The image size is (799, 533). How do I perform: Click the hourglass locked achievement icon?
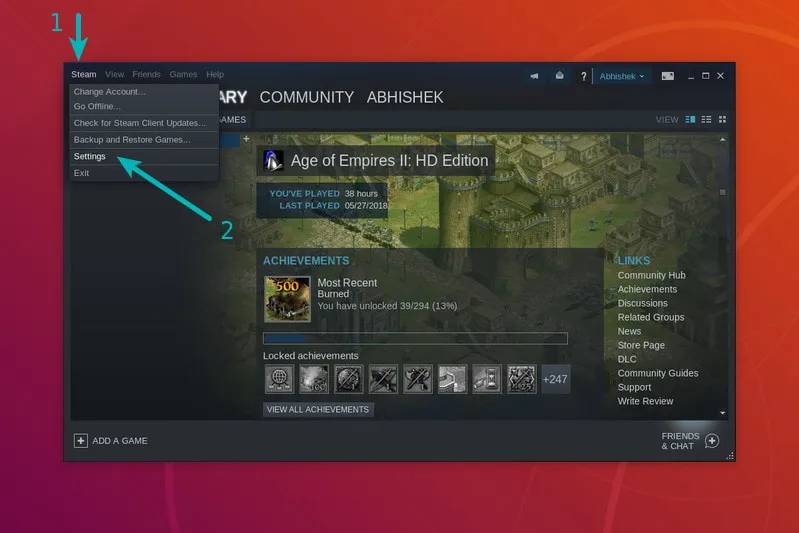pyautogui.click(x=487, y=379)
